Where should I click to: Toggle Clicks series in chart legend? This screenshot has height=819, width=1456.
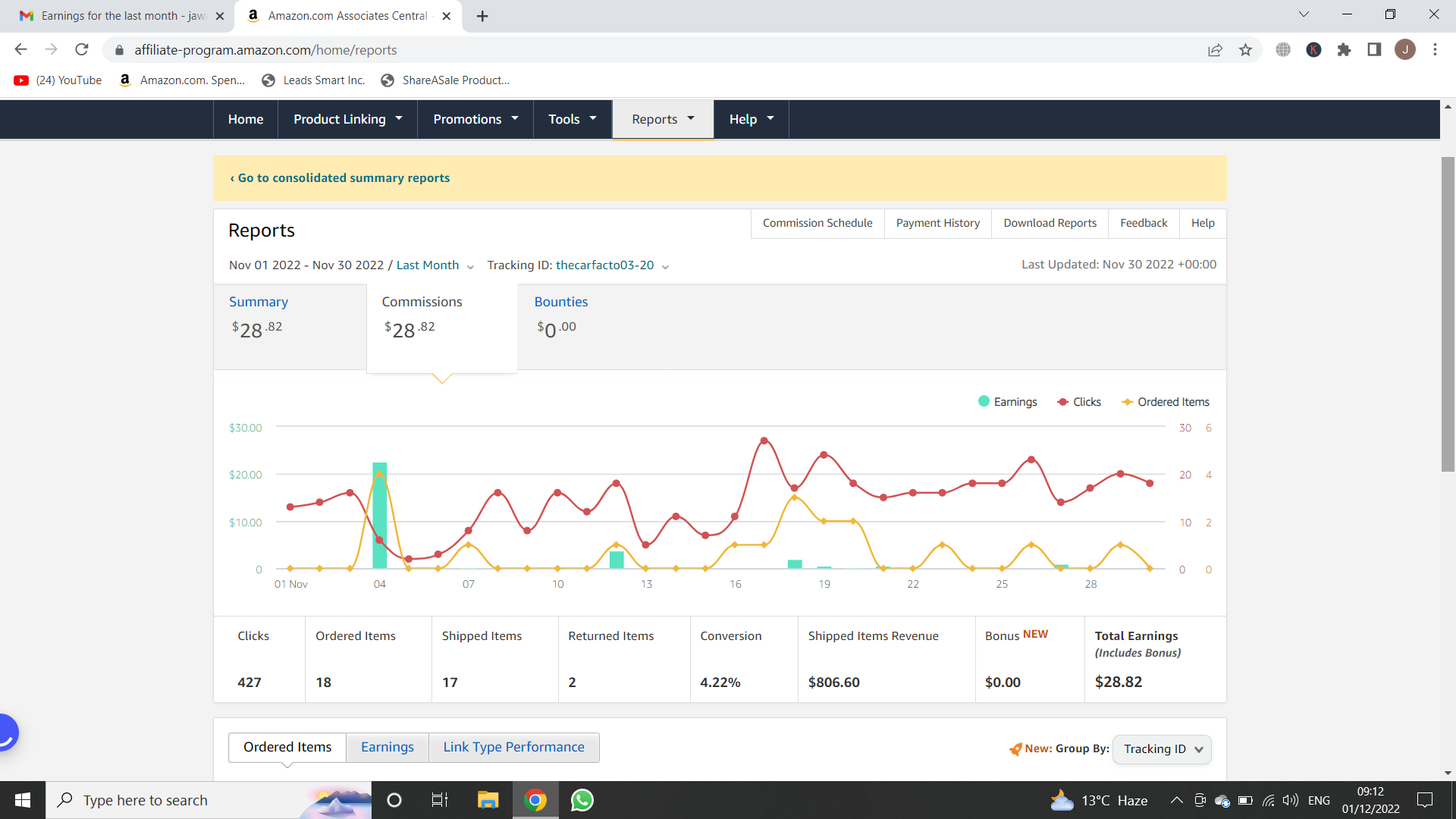(x=1079, y=402)
